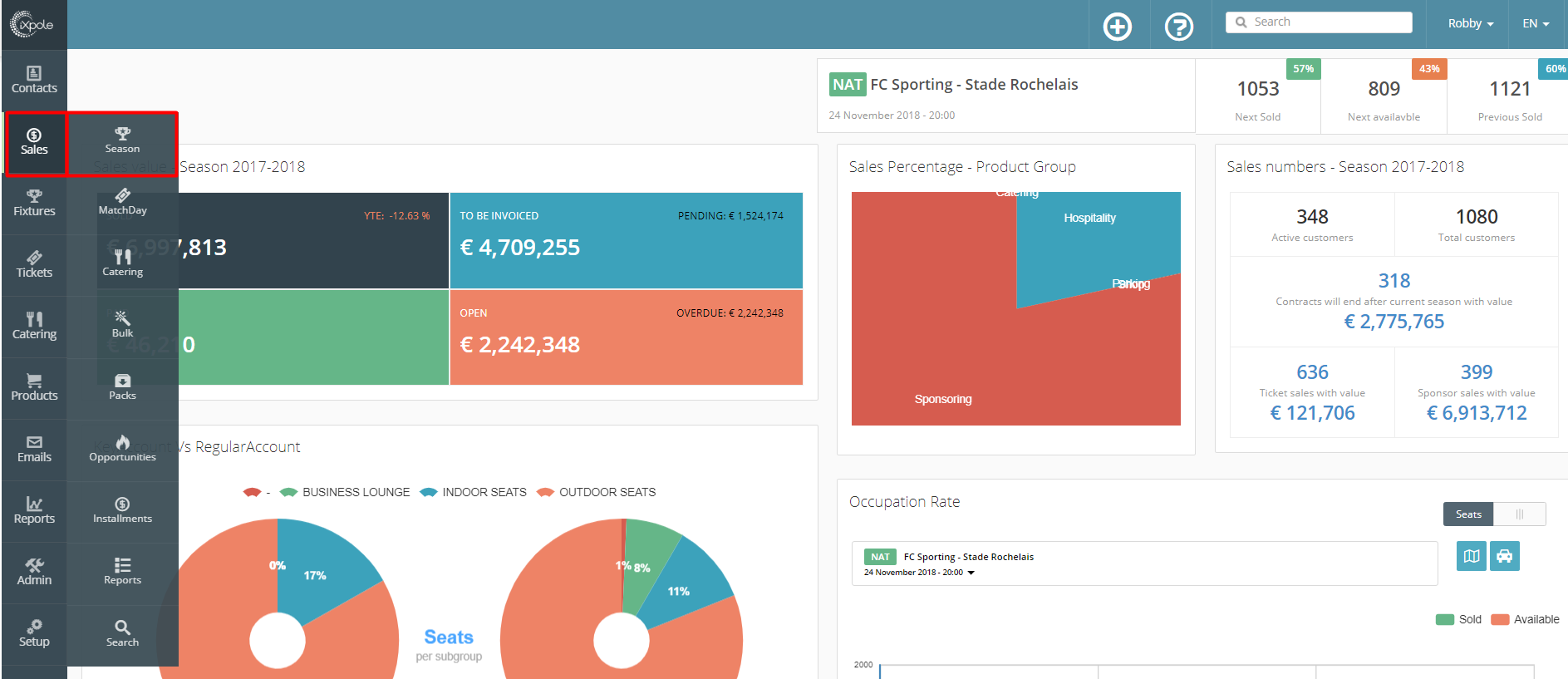Screen dimensions: 1568x679
Task: Select Opportunities in the Sales submenu
Action: pos(122,450)
